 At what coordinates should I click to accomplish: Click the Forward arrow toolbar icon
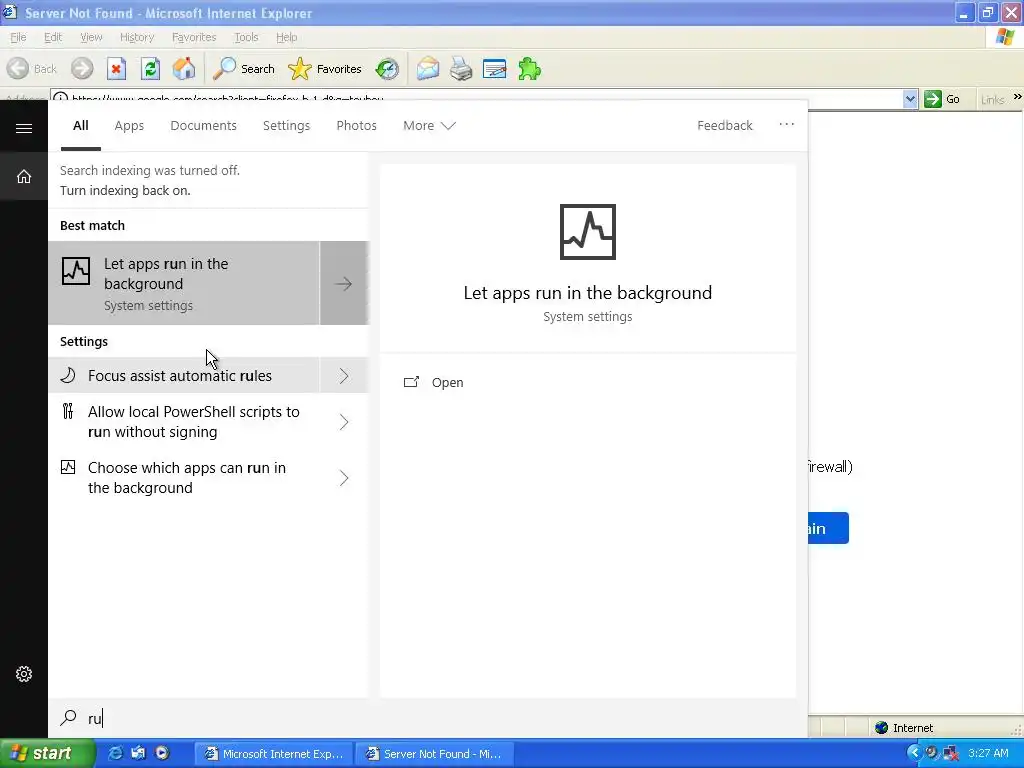point(82,69)
